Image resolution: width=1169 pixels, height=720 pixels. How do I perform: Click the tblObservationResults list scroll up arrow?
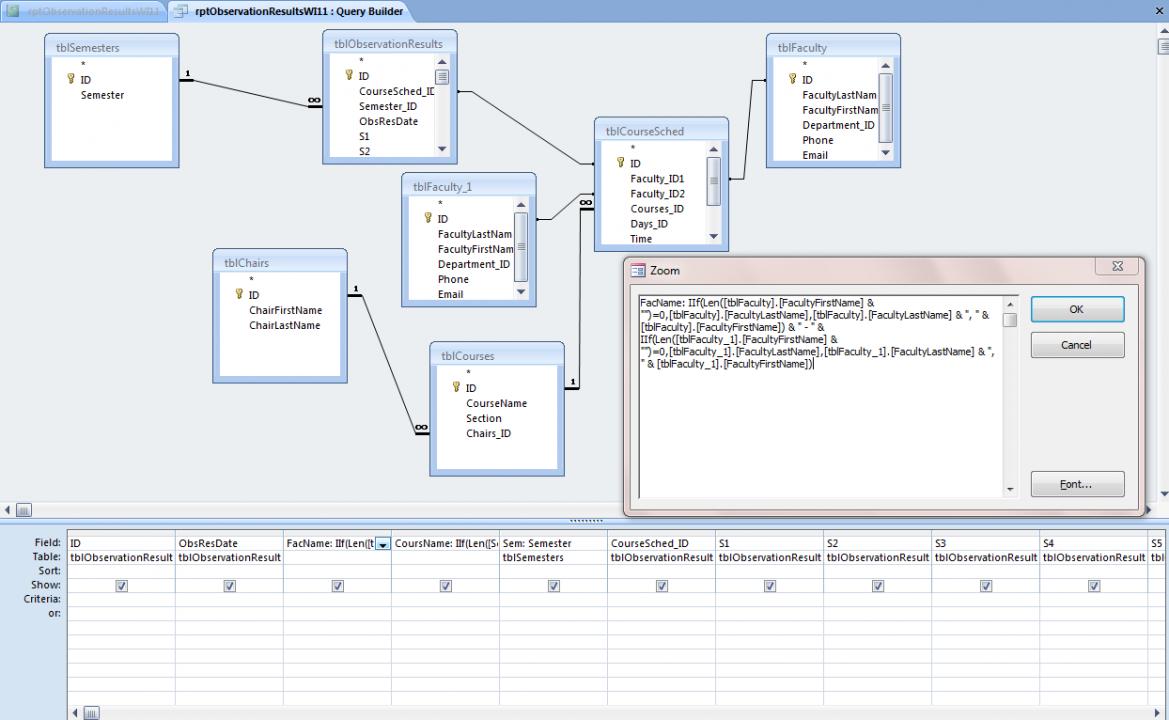[442, 62]
